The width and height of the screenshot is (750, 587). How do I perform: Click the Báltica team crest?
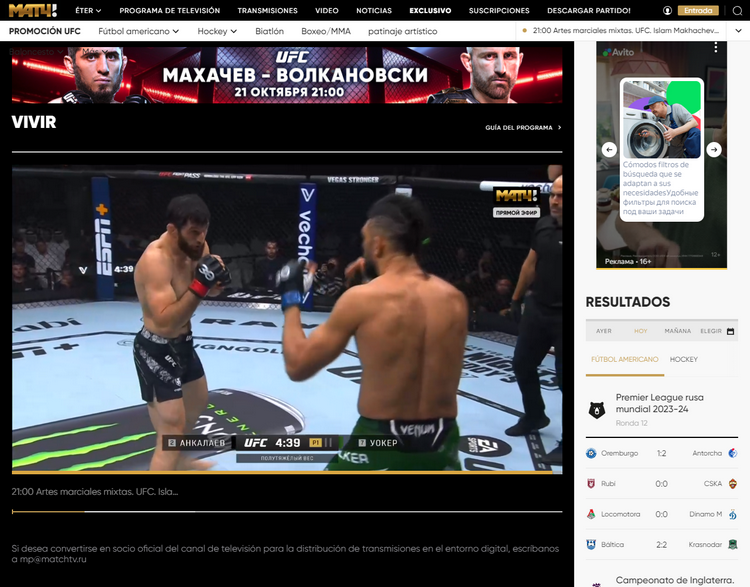tap(591, 544)
